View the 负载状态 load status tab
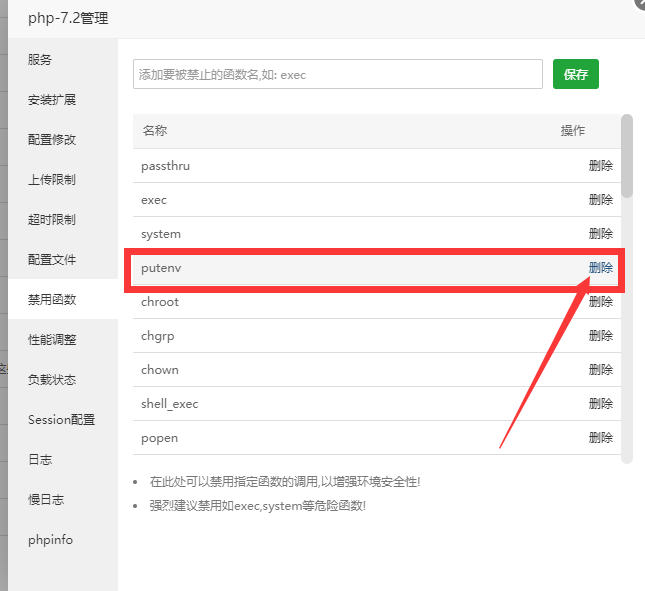Viewport: 645px width, 591px height. 52,380
